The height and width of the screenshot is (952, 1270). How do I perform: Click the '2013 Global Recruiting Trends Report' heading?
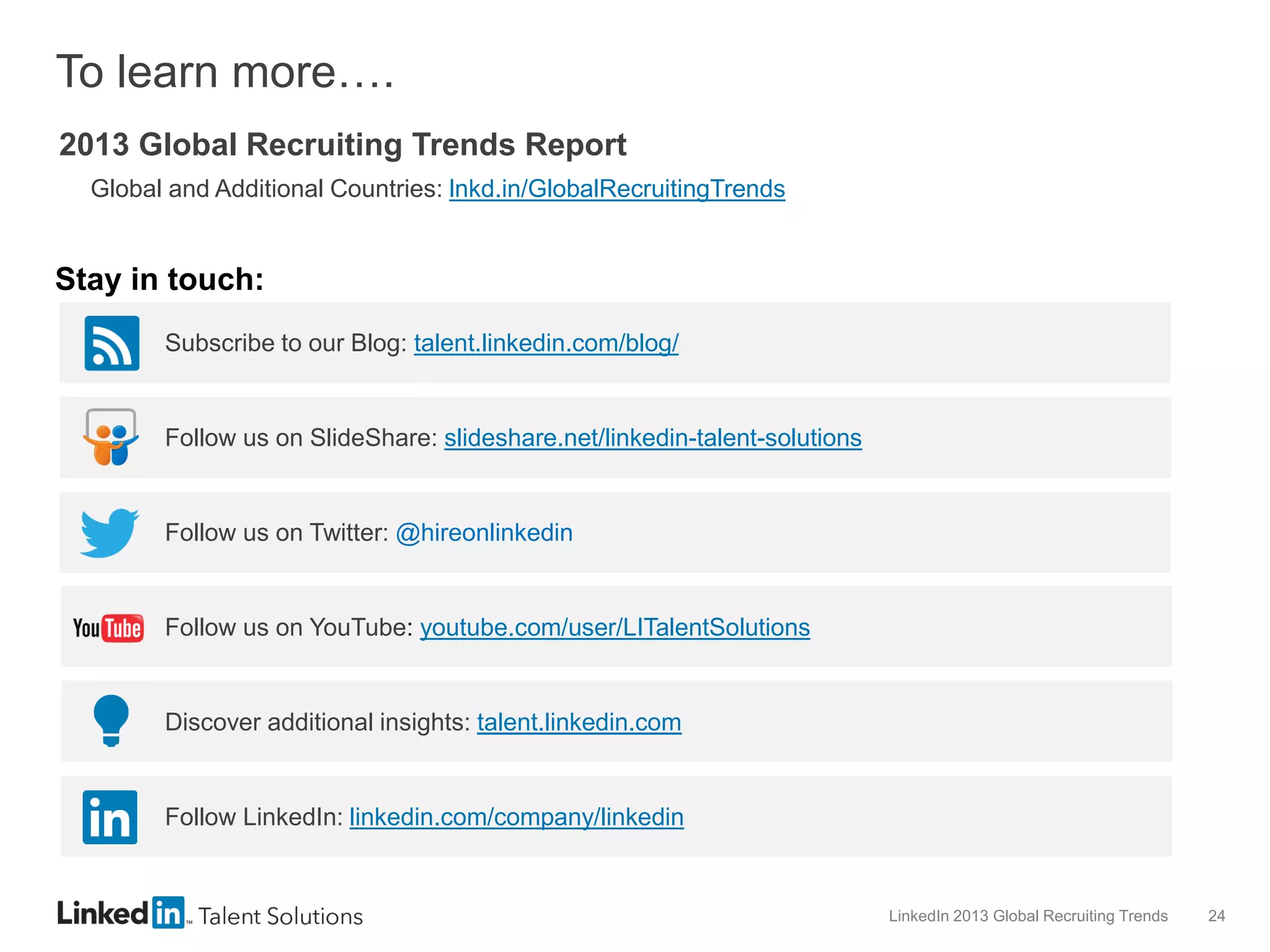(x=342, y=145)
